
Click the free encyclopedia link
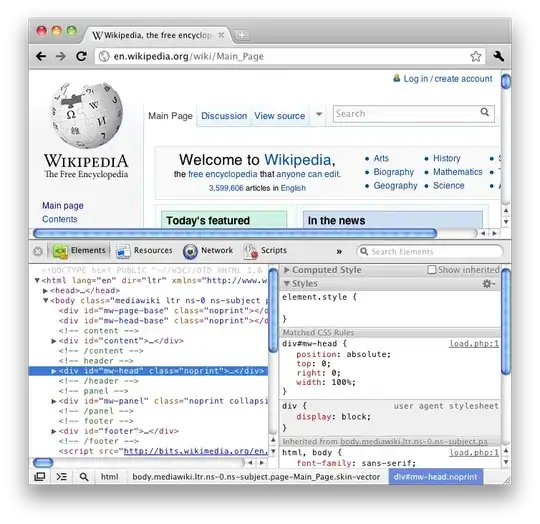pos(223,174)
